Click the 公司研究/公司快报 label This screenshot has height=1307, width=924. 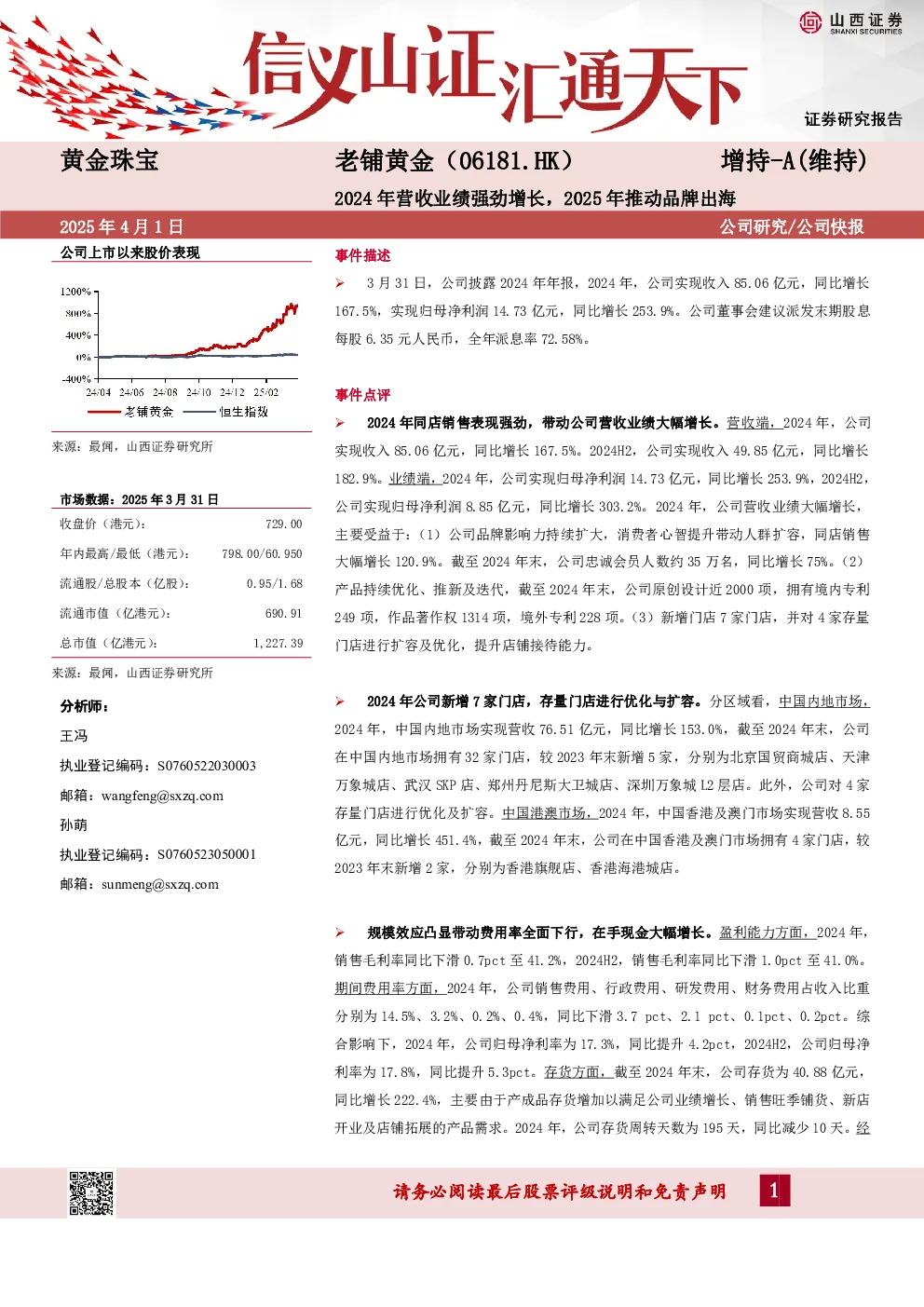tap(792, 226)
